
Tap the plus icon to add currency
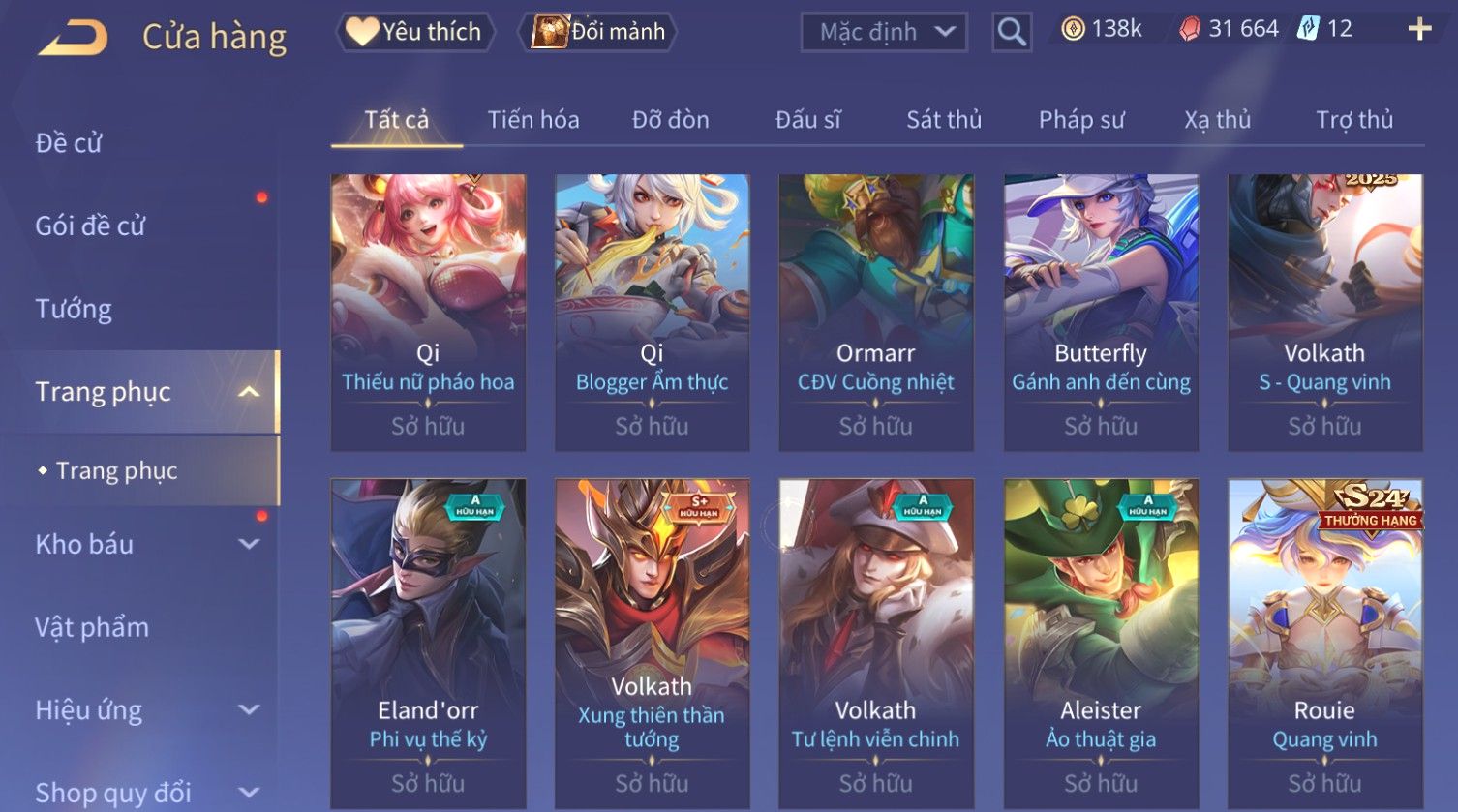[1419, 29]
